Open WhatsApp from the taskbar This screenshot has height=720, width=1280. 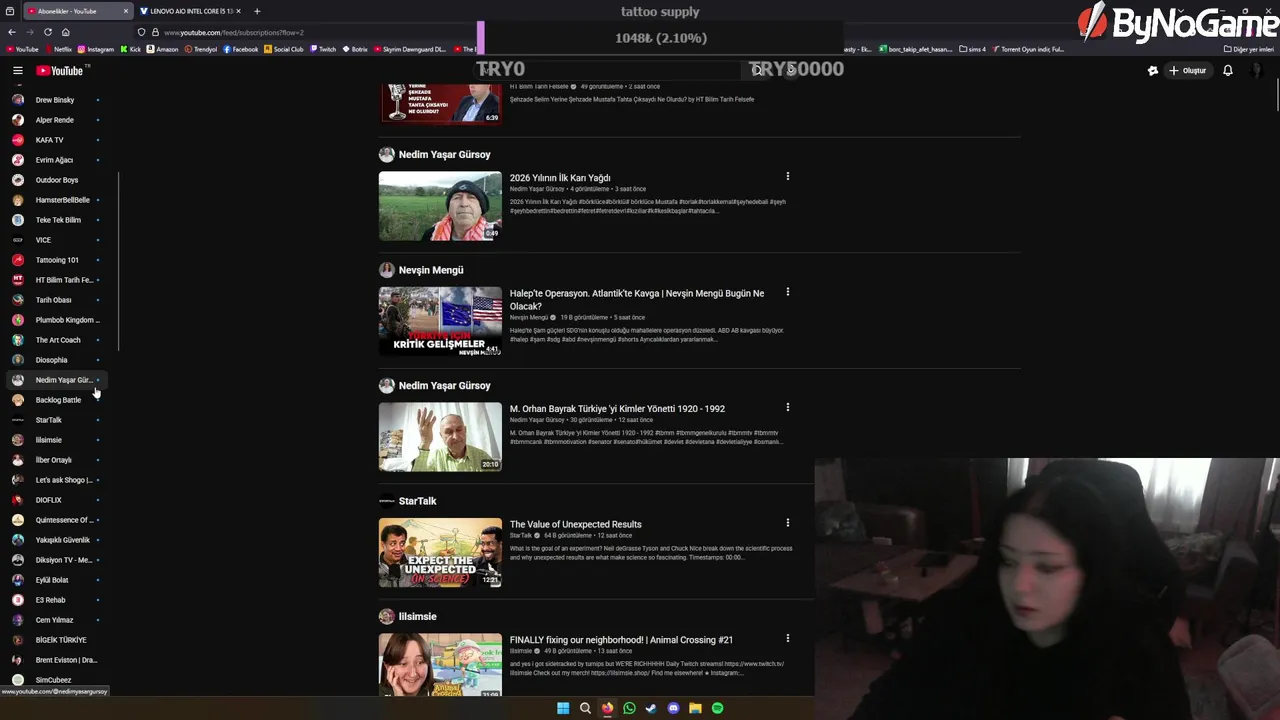(629, 708)
